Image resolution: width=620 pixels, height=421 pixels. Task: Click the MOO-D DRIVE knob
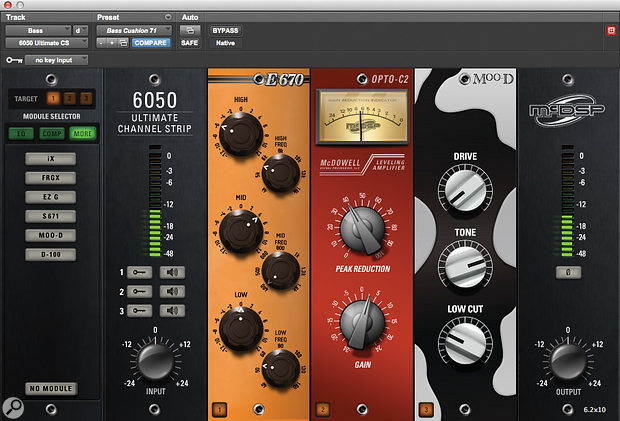465,191
